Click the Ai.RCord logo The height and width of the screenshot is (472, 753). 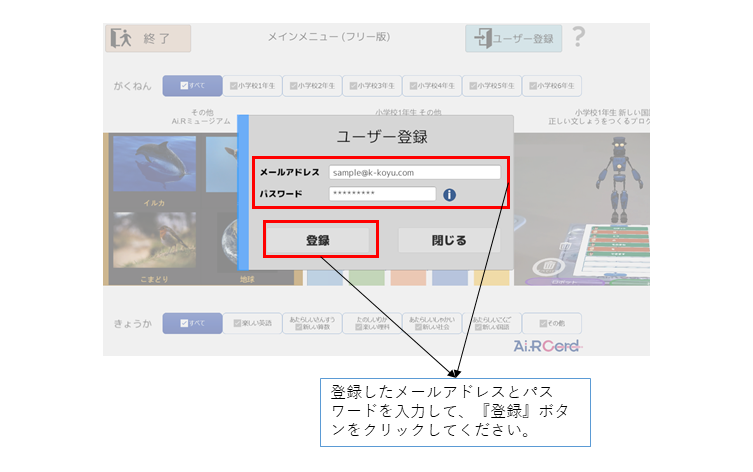pyautogui.click(x=546, y=344)
